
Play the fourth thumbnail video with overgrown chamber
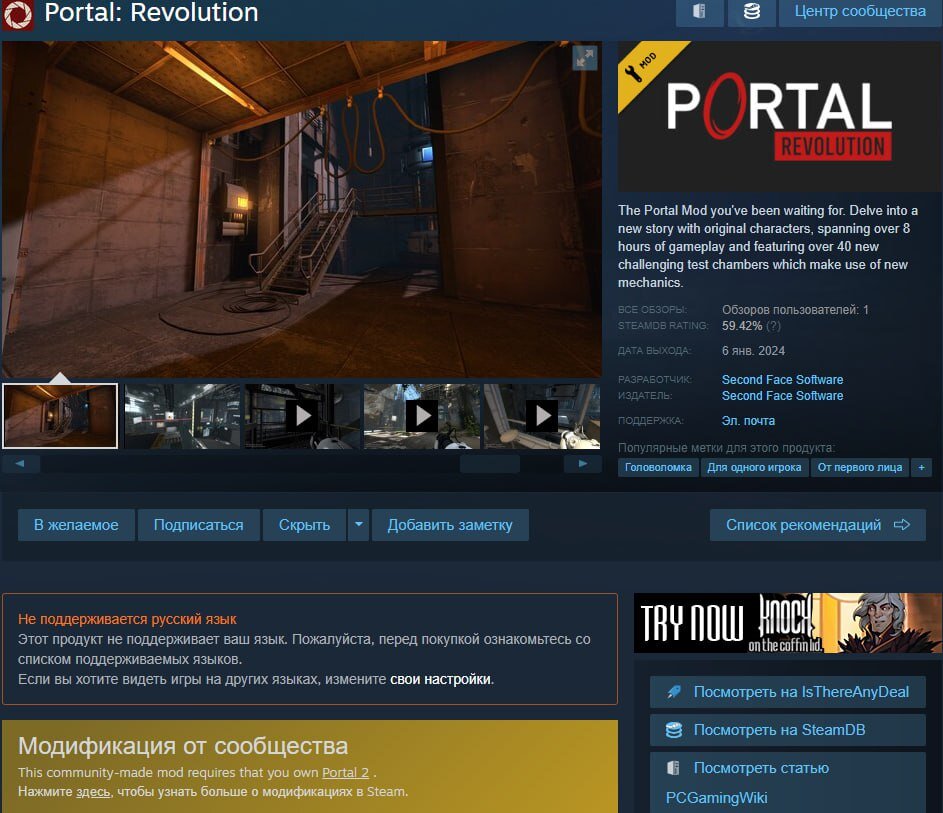[422, 416]
